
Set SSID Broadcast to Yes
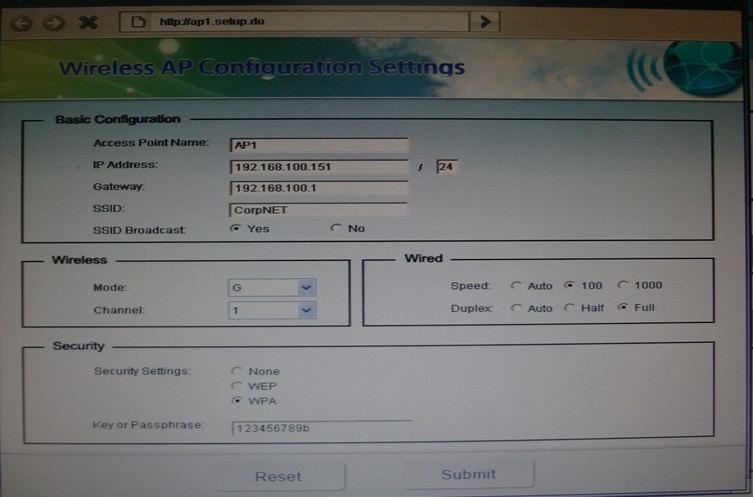point(235,228)
